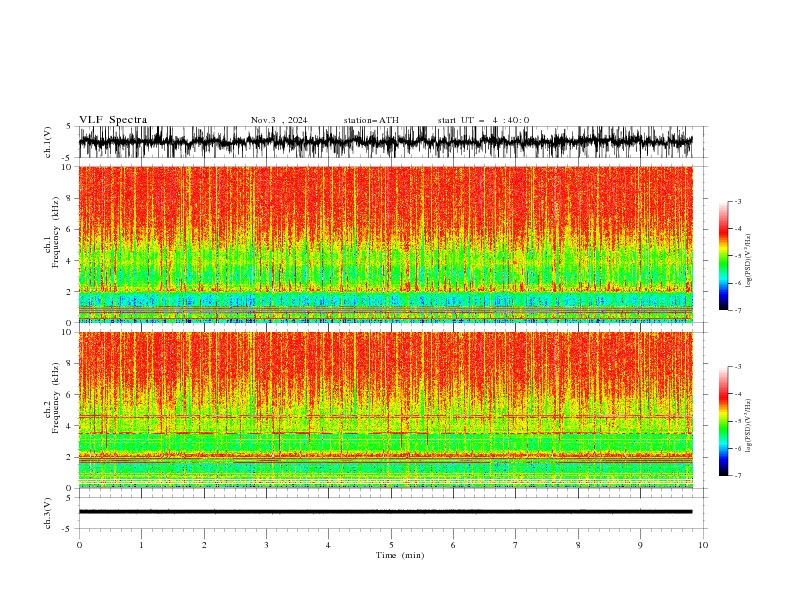The image size is (792, 612).
Task: Click inside the ch.2 spectrogram panel
Action: pos(385,410)
